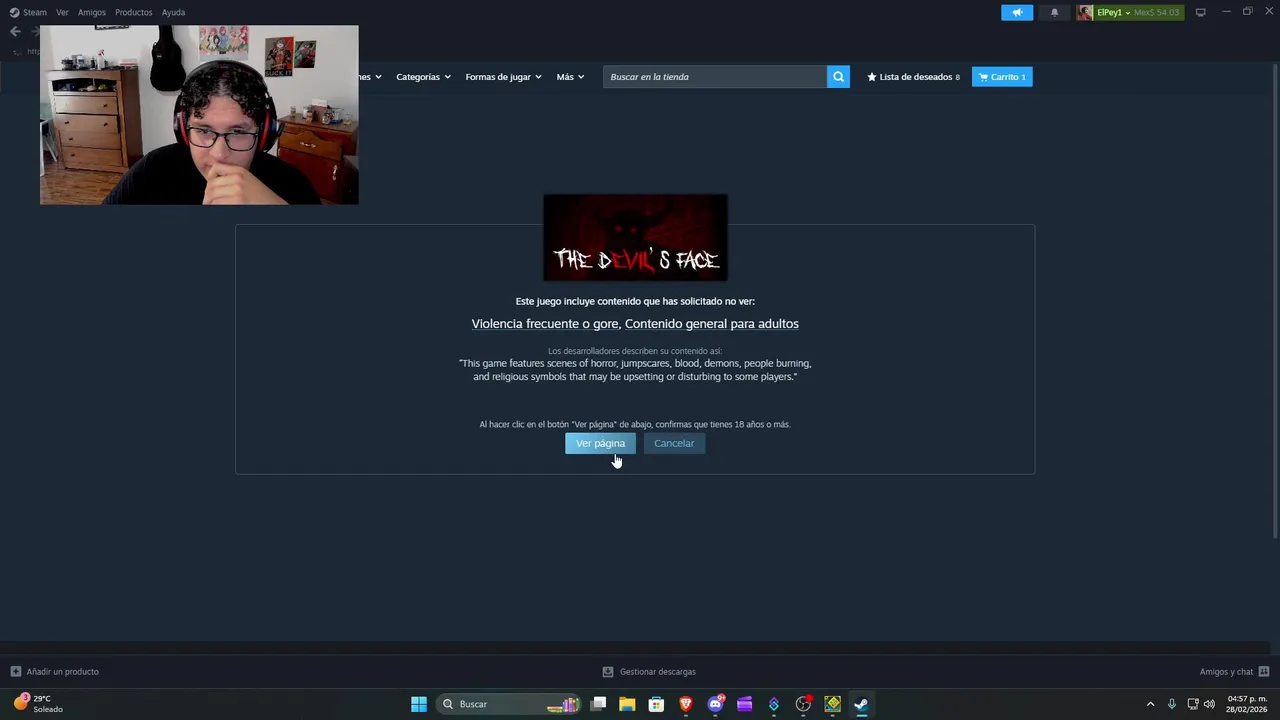Open File Explorer from taskbar
The height and width of the screenshot is (720, 1280).
(x=627, y=704)
